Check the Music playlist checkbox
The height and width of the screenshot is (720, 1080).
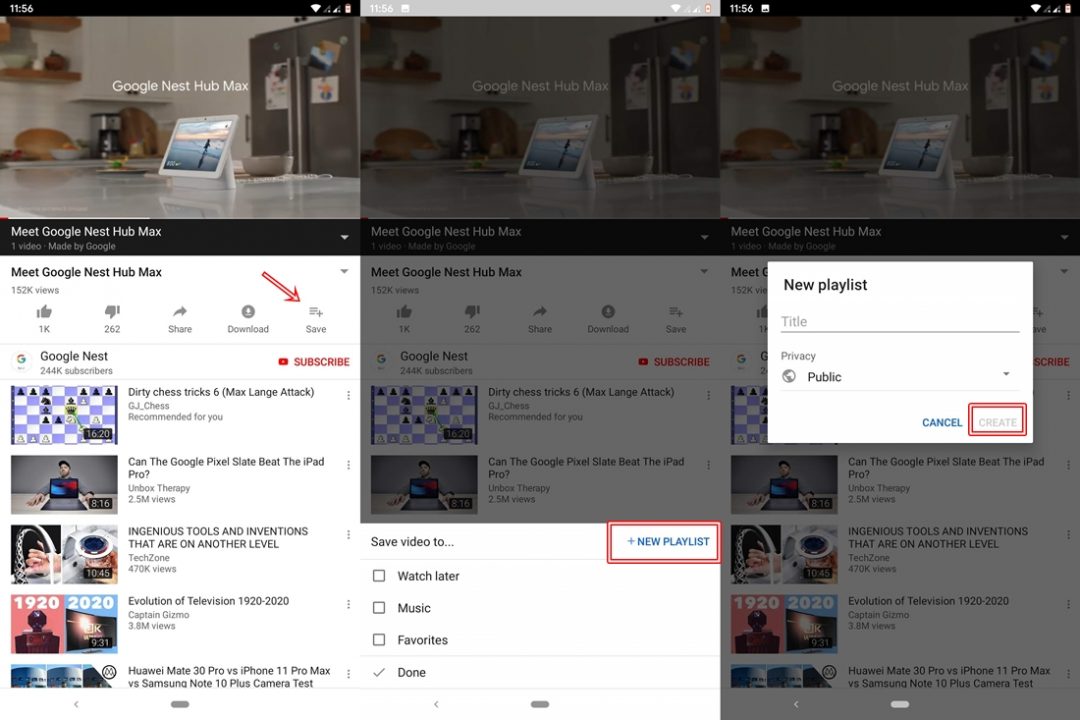click(379, 608)
